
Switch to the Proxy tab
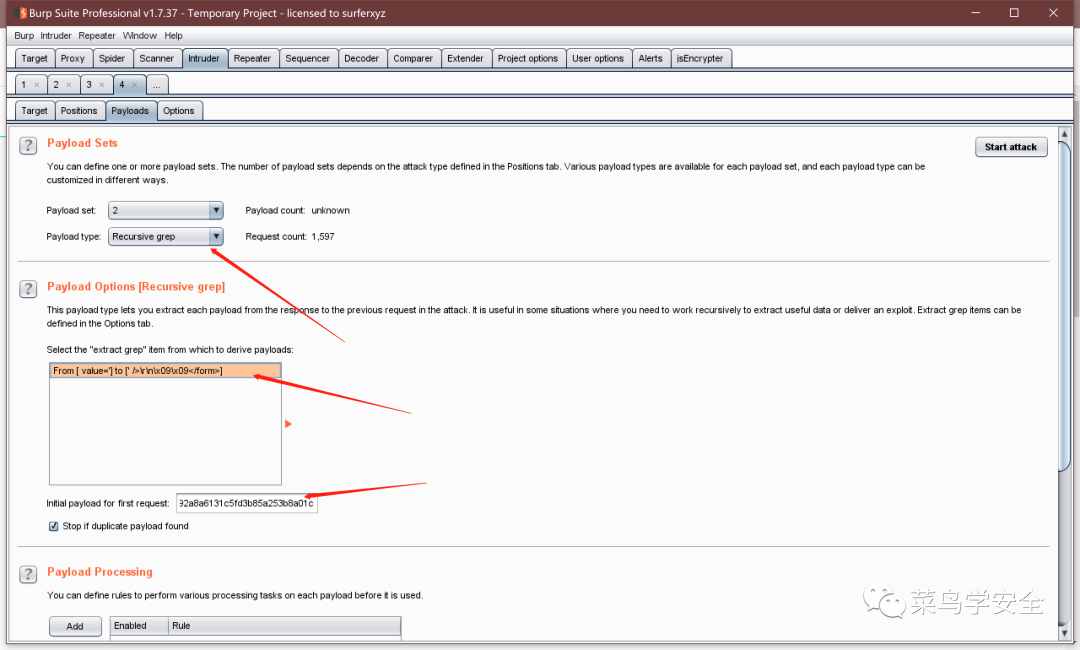72,59
